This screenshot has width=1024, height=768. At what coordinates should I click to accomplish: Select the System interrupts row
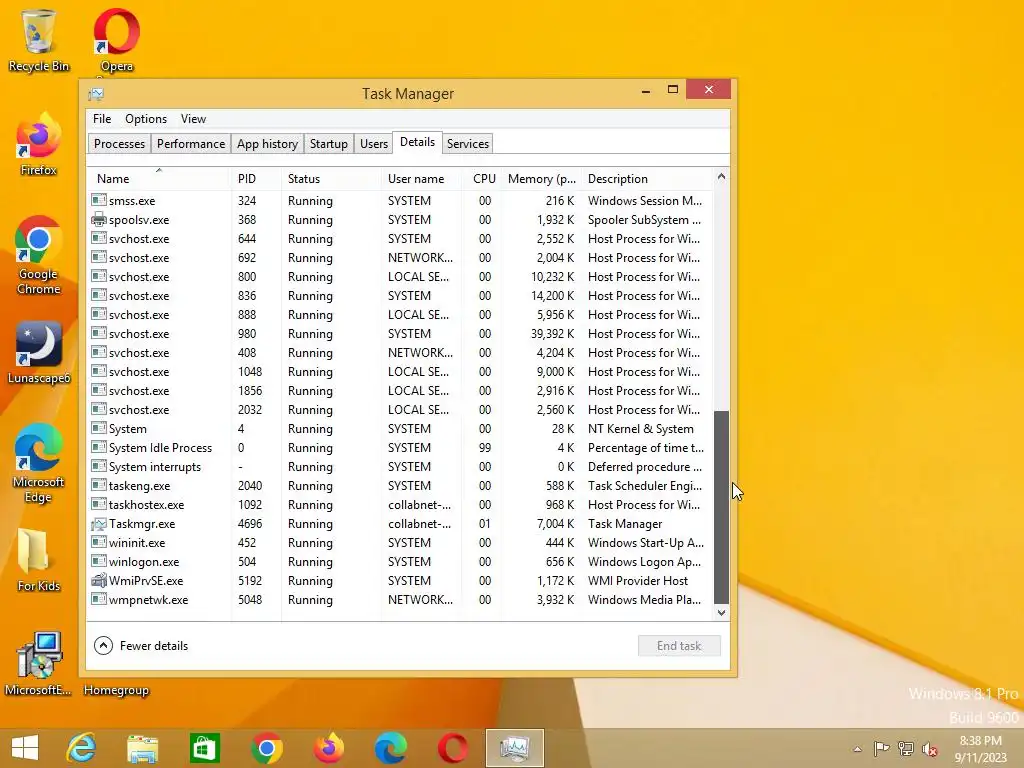(400, 466)
